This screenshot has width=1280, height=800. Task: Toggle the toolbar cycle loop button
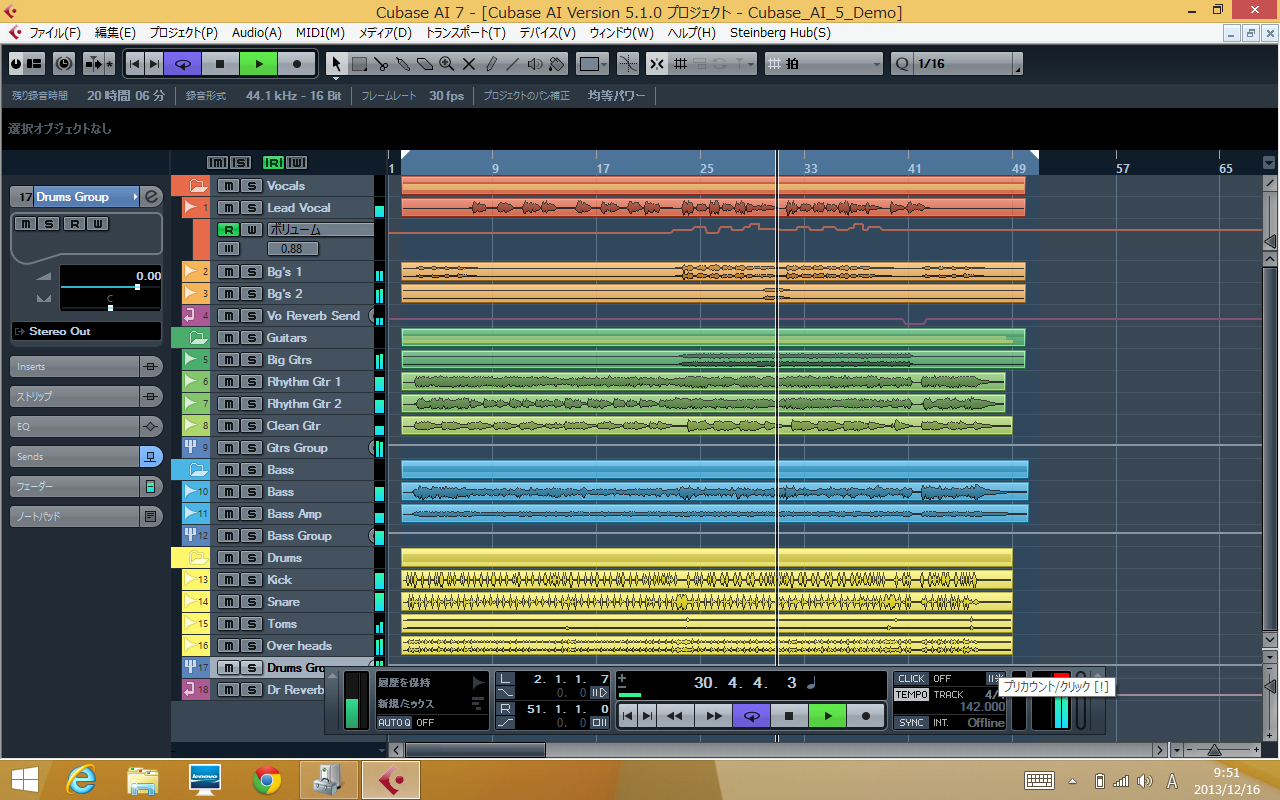pos(182,64)
